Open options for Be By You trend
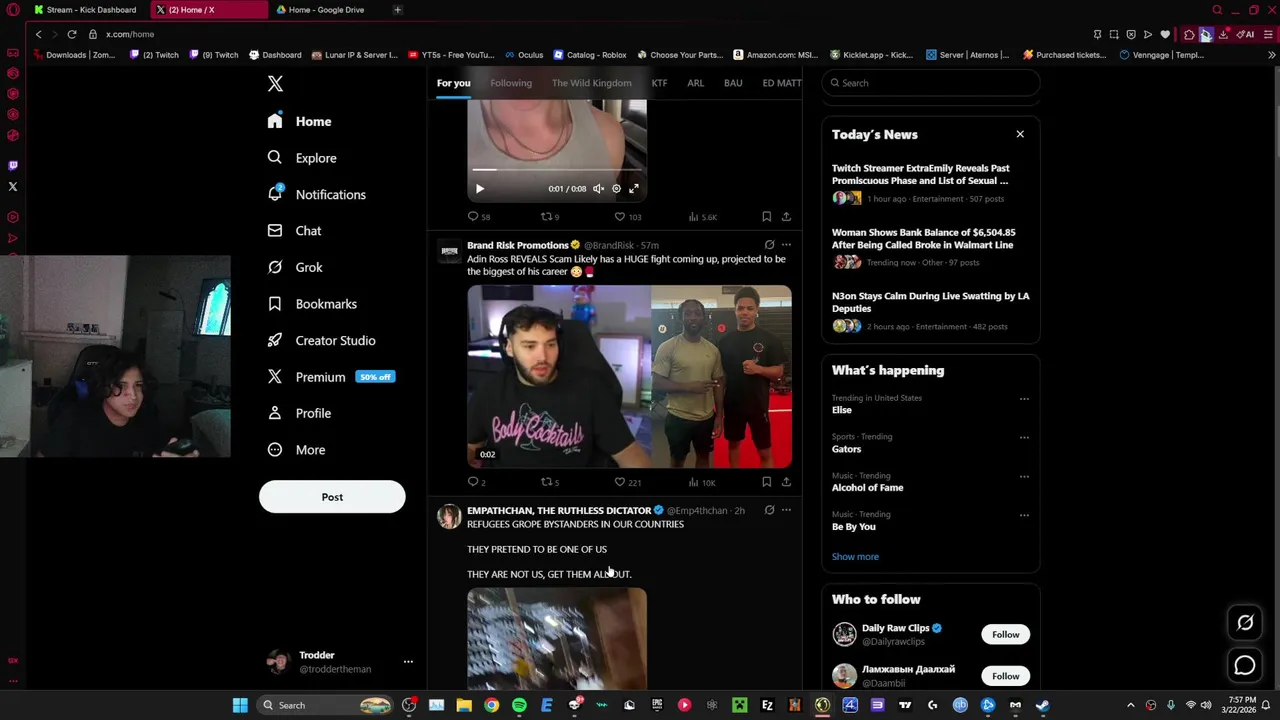The height and width of the screenshot is (720, 1280). click(1024, 516)
